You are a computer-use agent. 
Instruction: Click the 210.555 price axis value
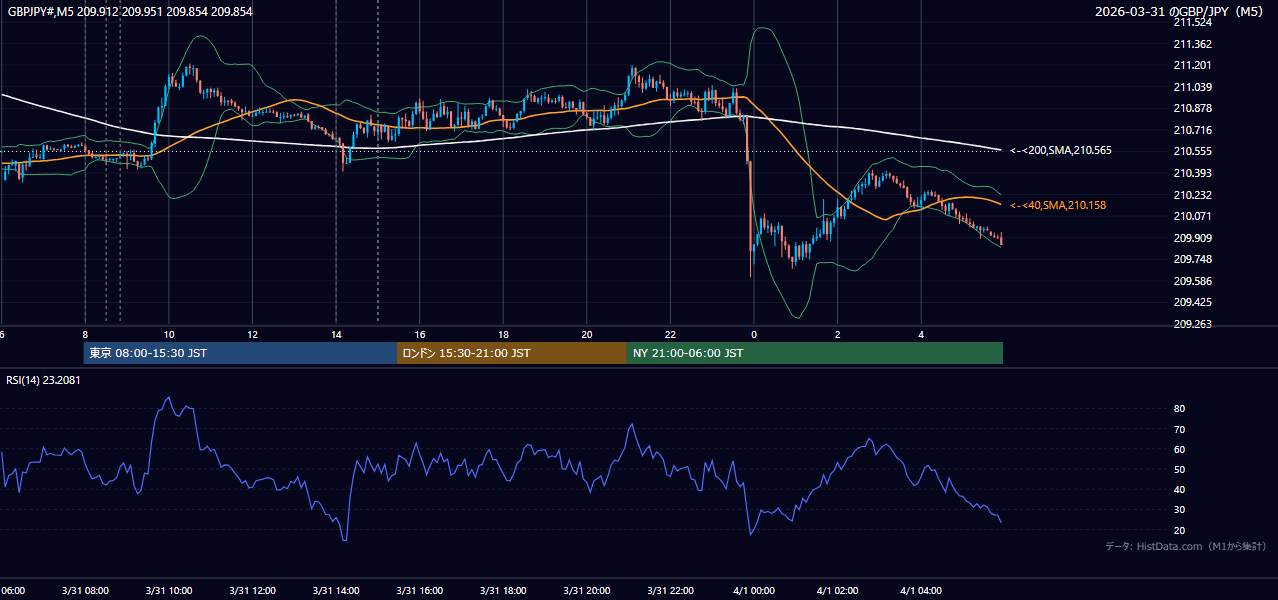pos(1192,151)
